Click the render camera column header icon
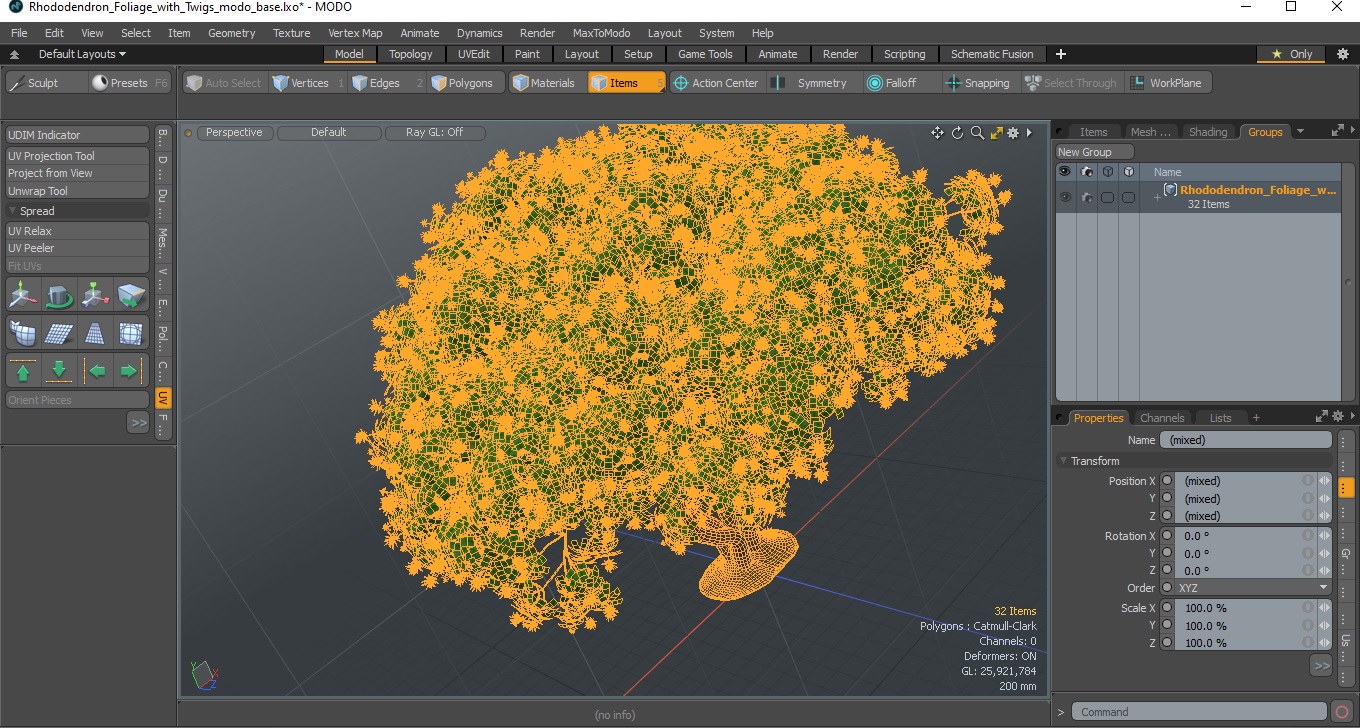The image size is (1360, 728). click(x=1086, y=172)
